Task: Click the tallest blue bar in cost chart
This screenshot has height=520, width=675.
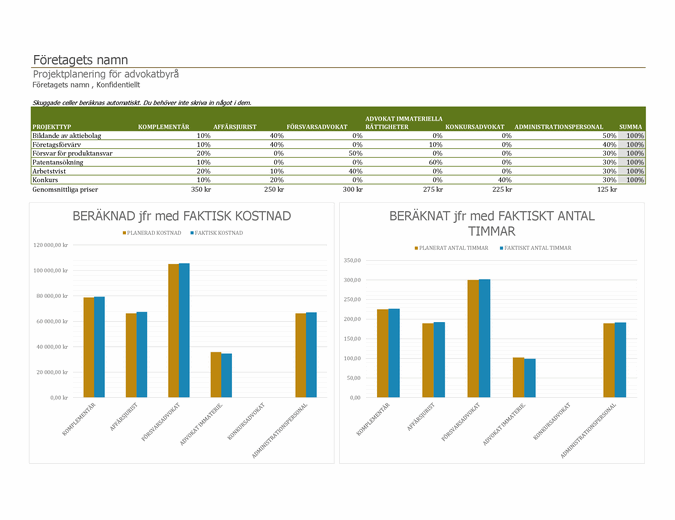Action: point(184,330)
